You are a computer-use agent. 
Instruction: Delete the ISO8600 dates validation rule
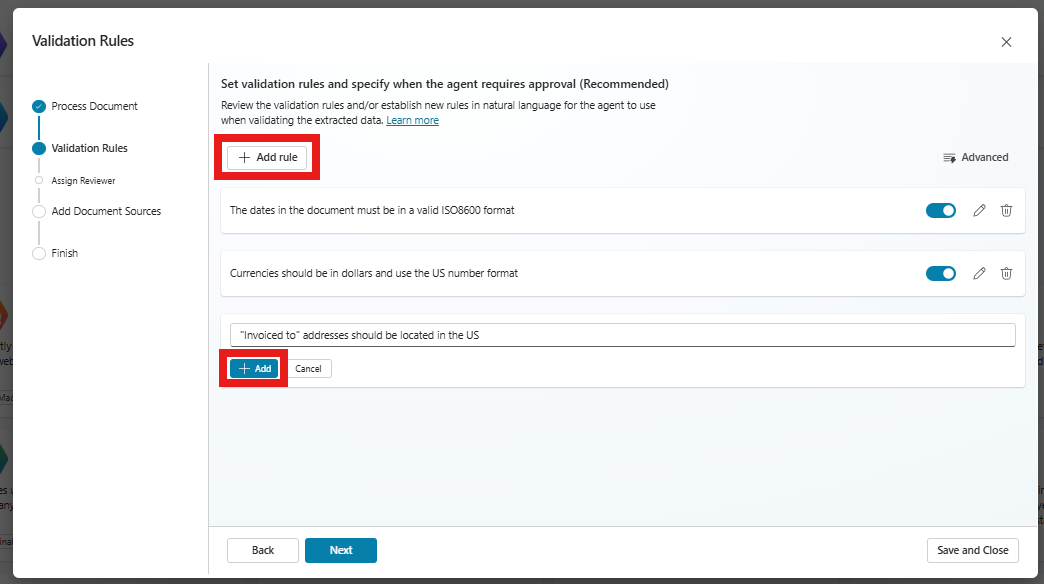click(1006, 211)
